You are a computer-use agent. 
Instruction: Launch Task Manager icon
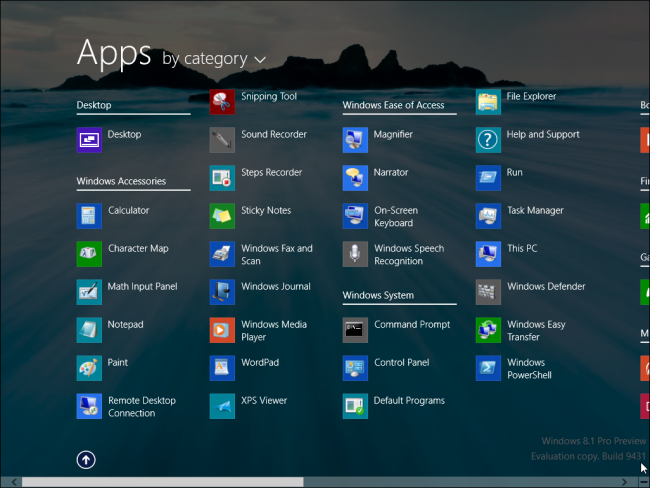[x=488, y=216]
